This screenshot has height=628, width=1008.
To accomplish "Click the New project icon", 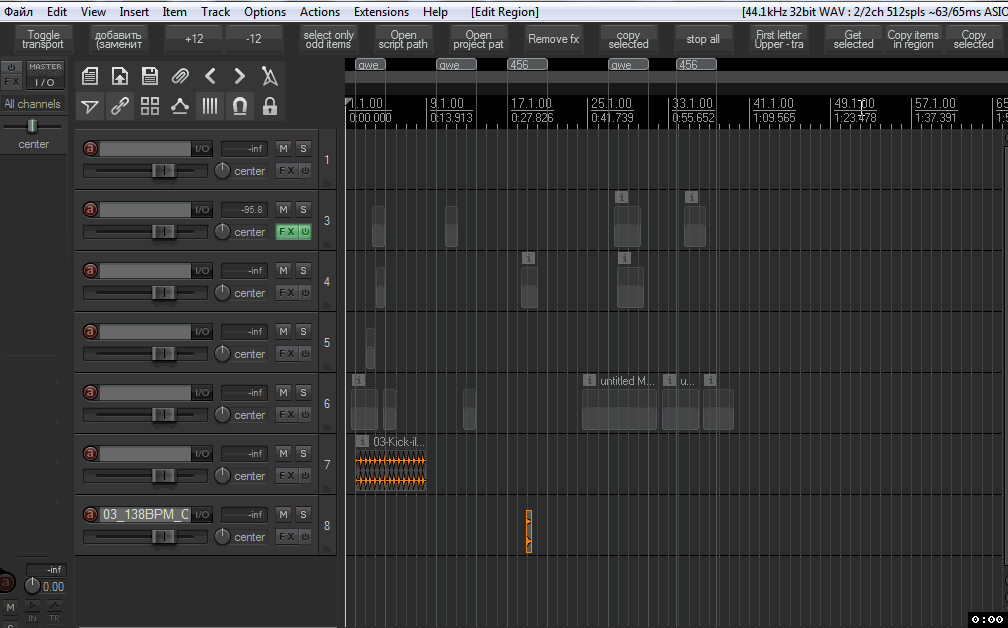I will 90,76.
